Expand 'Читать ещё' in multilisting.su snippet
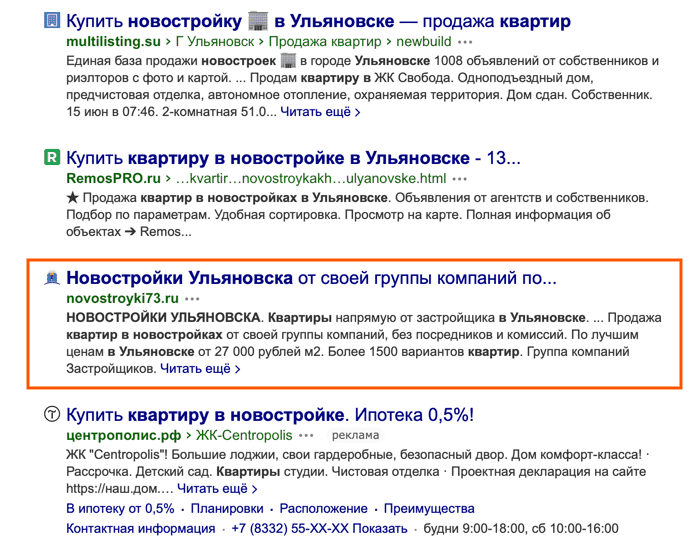 [x=320, y=112]
